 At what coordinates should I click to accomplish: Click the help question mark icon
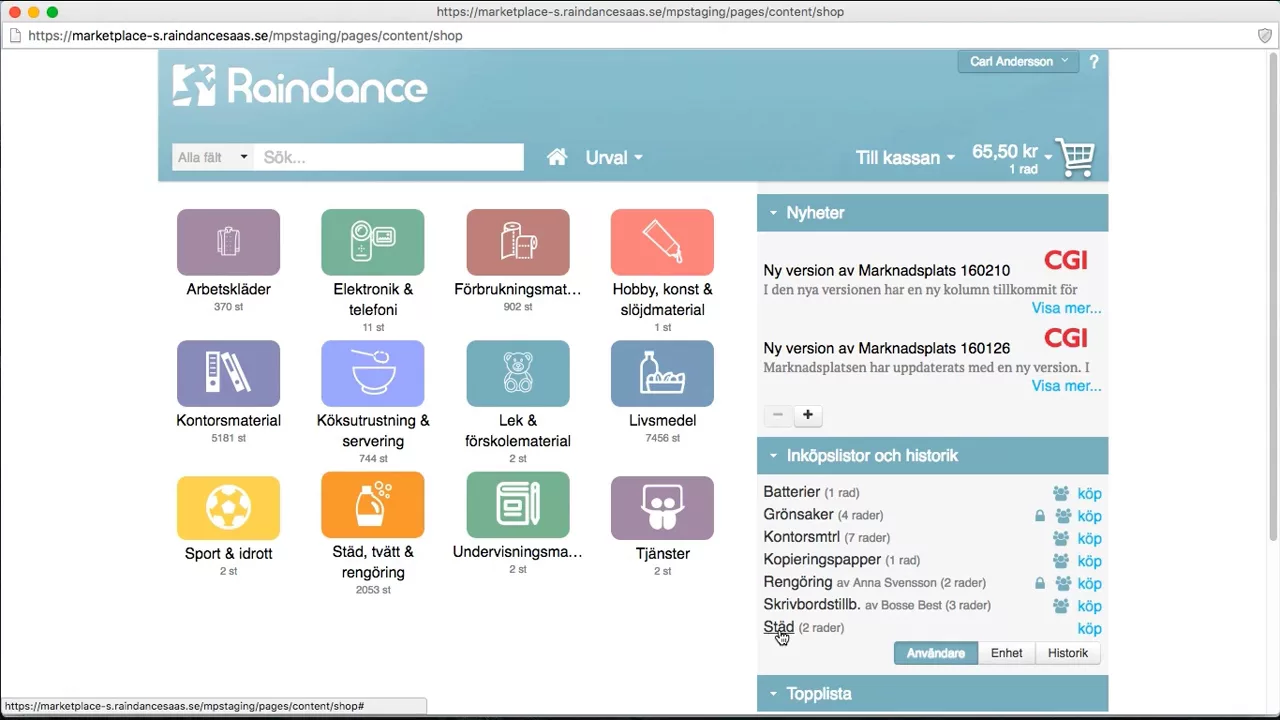[x=1093, y=62]
